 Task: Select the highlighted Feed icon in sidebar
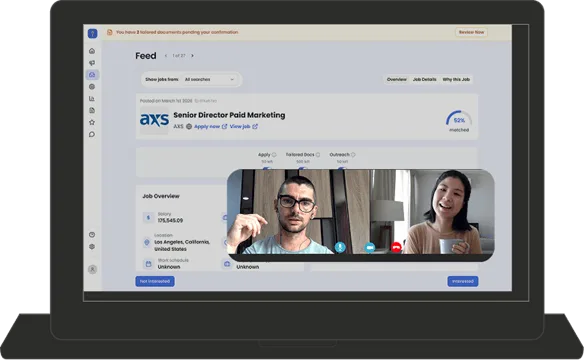click(92, 75)
